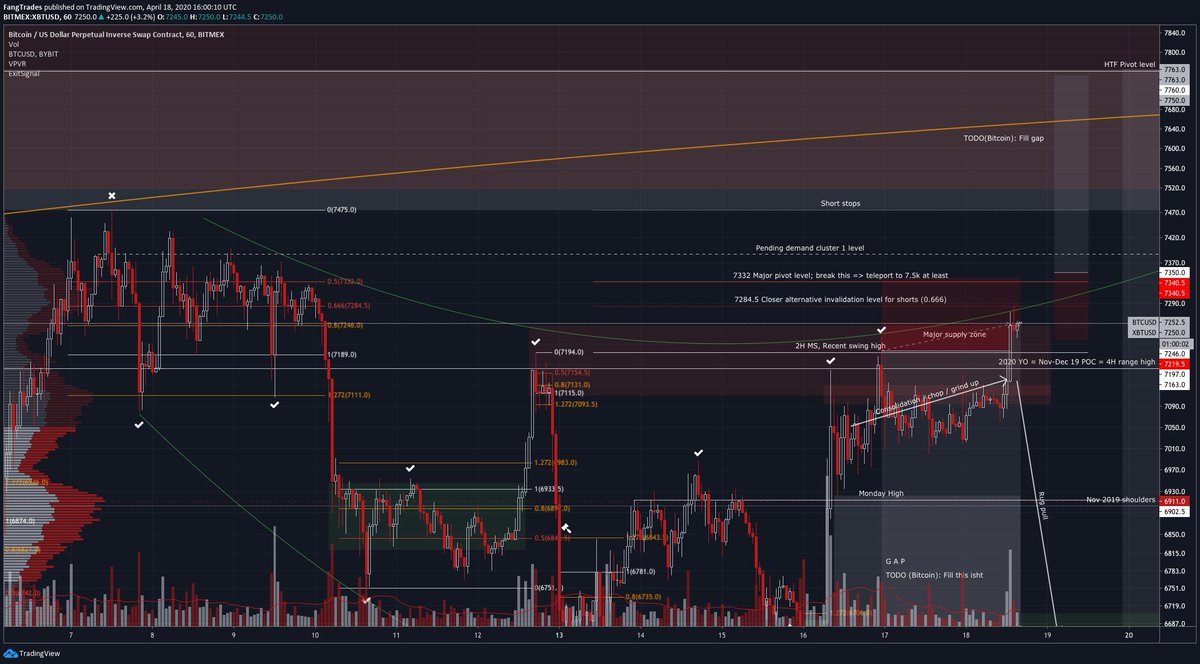Click the Nov 2019 shoulders label
This screenshot has width=1200, height=664.
tap(1121, 499)
